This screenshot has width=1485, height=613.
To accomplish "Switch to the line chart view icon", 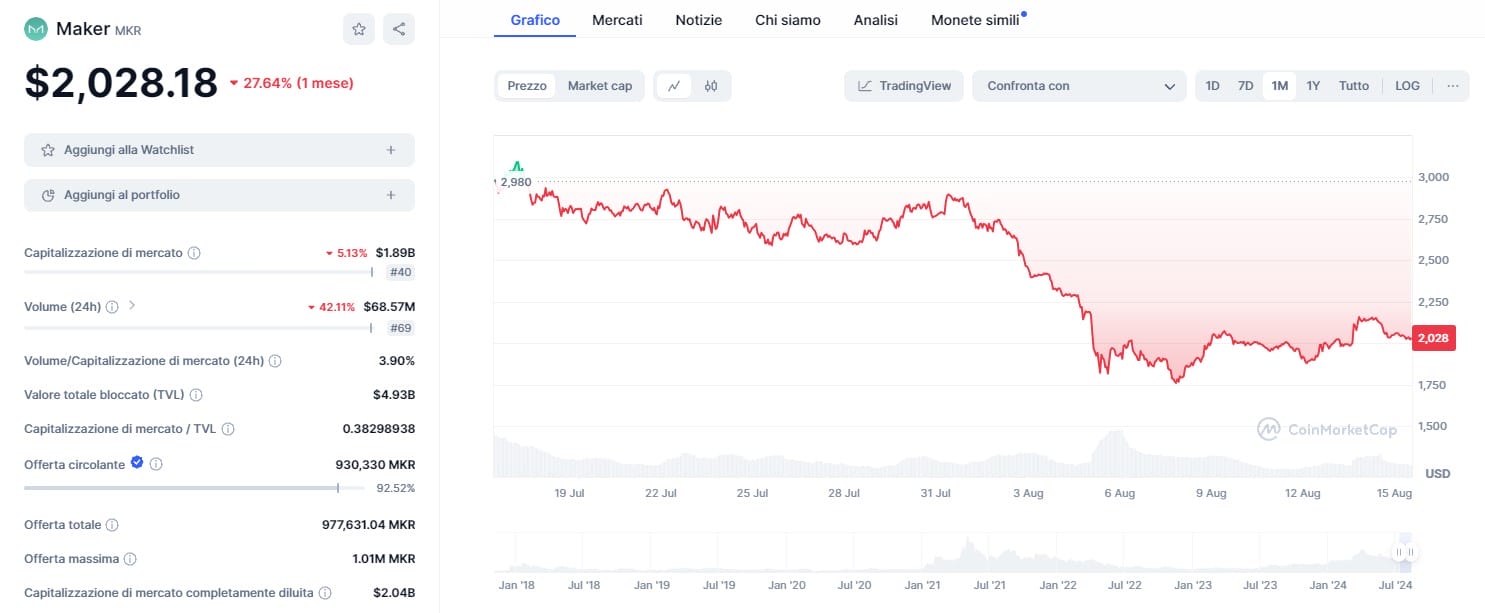I will click(674, 86).
